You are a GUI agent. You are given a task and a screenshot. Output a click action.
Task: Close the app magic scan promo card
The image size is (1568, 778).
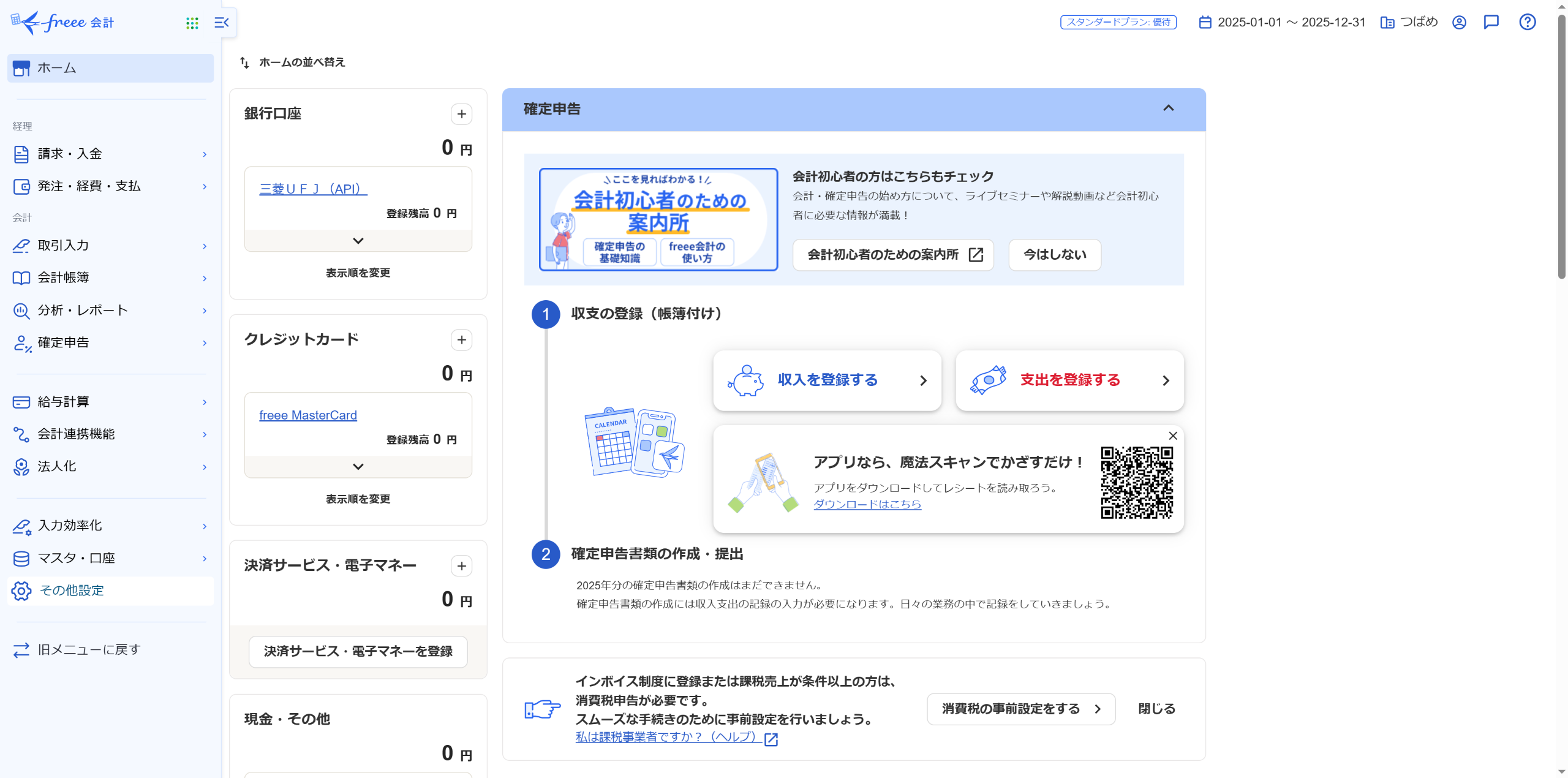coord(1172,436)
